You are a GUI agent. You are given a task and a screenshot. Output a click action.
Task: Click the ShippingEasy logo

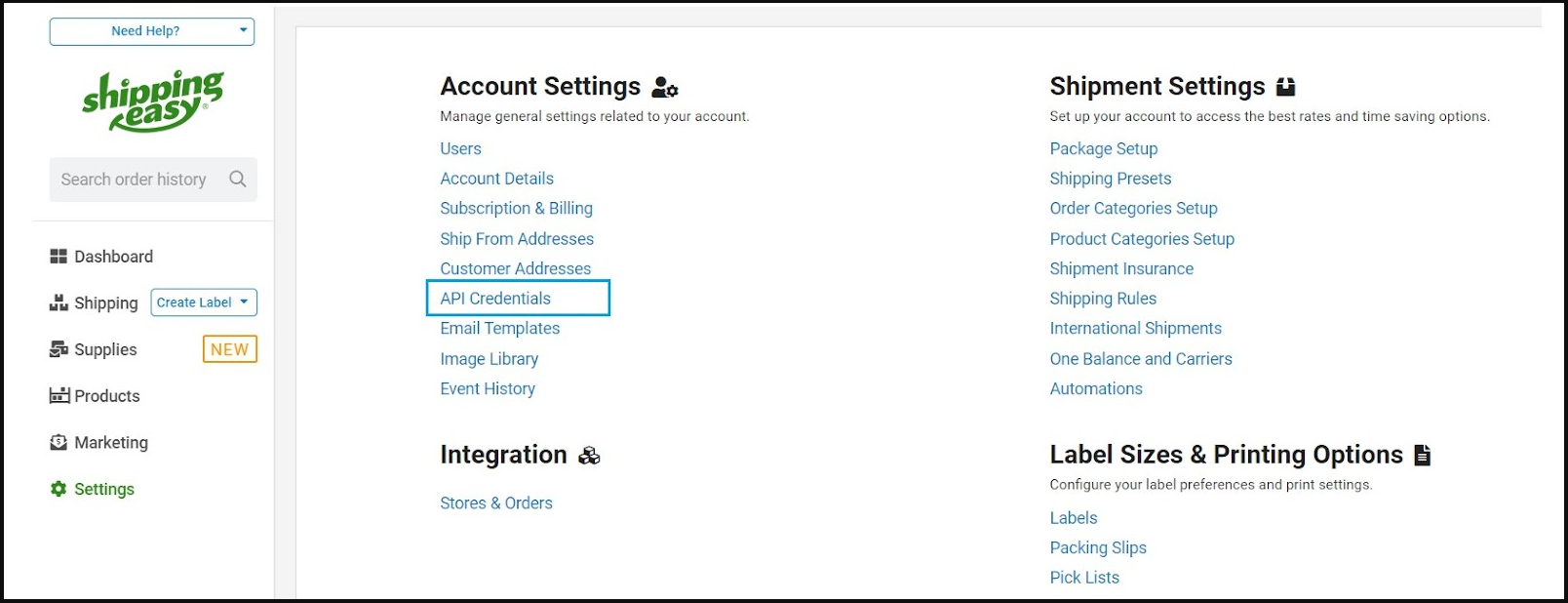(x=153, y=100)
